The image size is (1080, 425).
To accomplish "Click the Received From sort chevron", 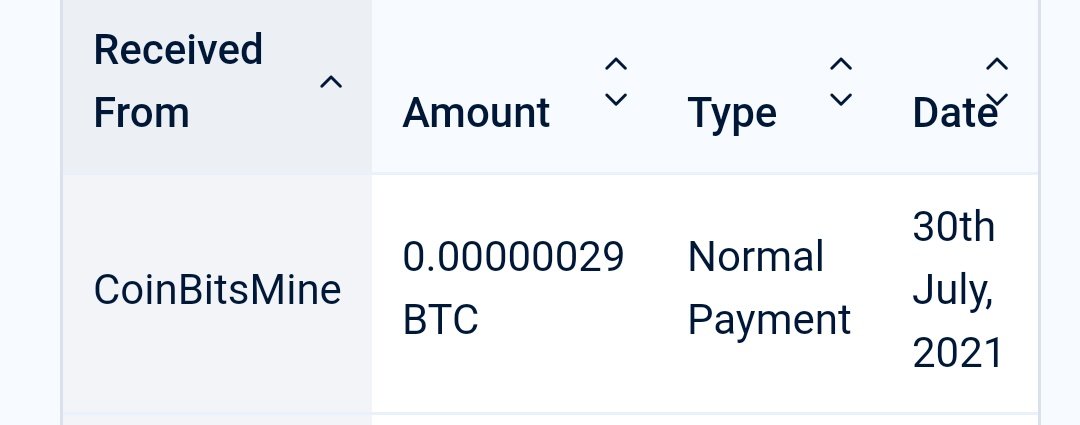I will (x=331, y=83).
